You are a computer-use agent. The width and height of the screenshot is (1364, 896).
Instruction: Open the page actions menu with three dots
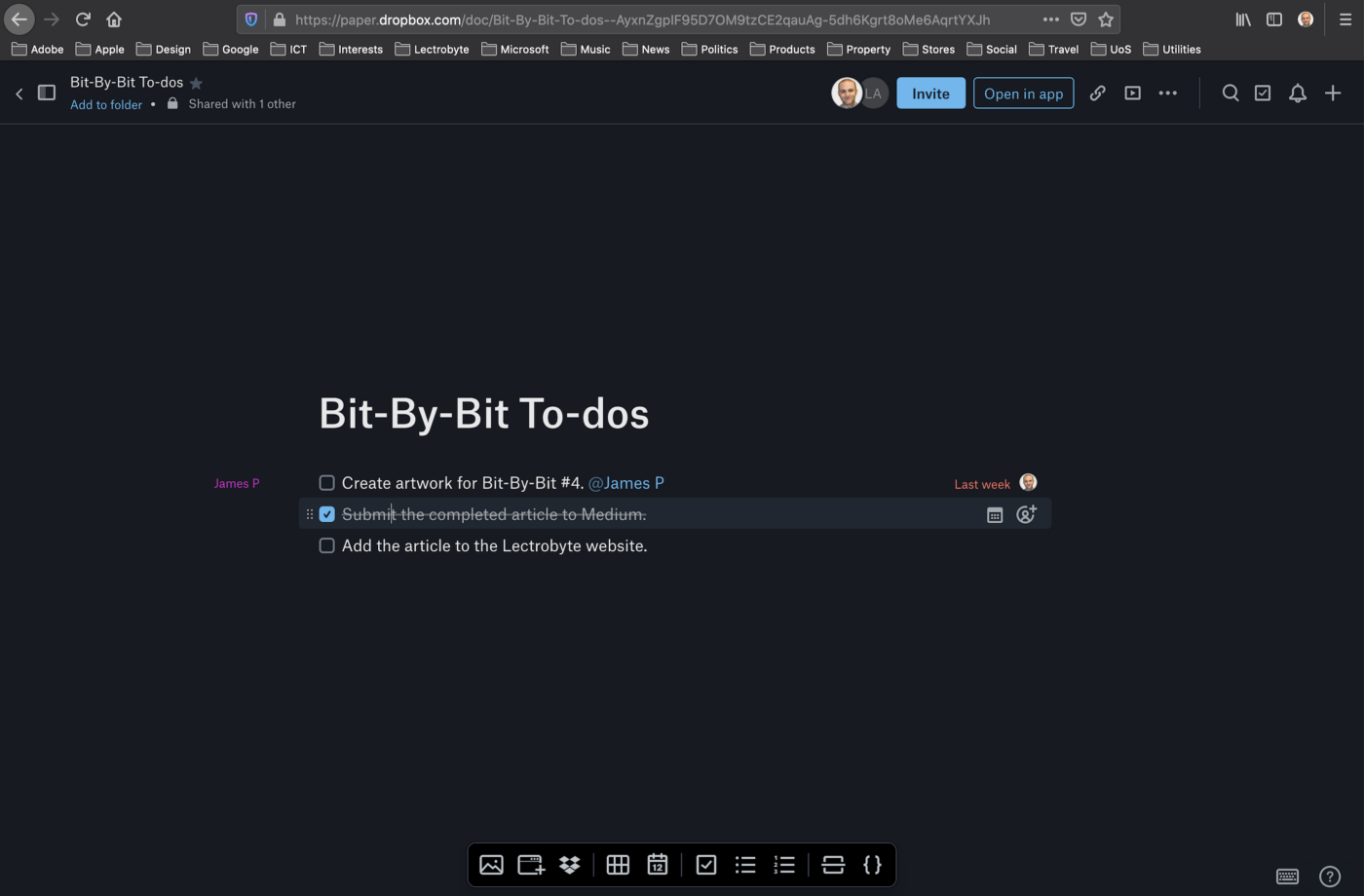pos(1167,93)
